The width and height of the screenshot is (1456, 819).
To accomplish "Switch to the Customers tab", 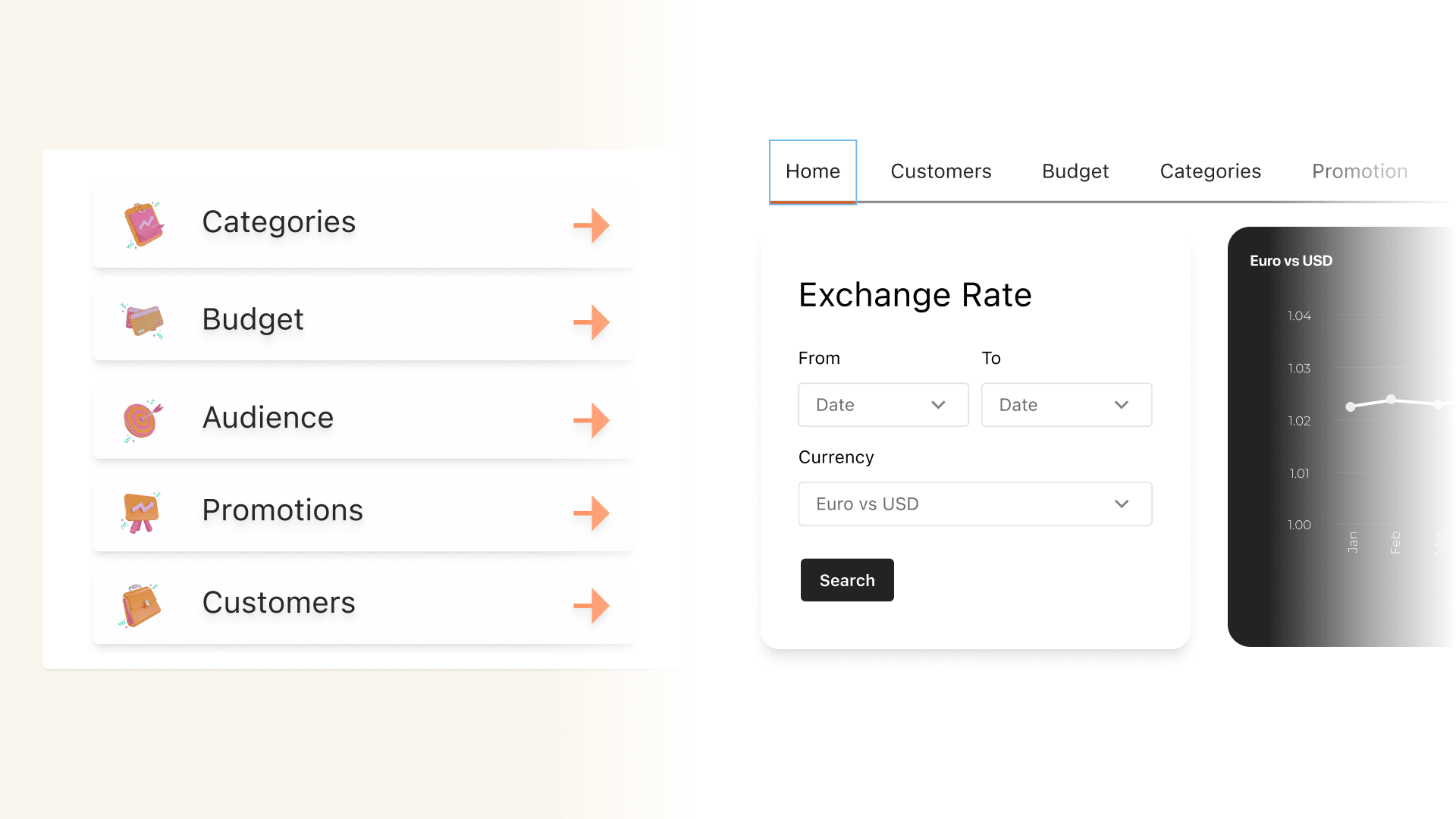I will click(940, 171).
